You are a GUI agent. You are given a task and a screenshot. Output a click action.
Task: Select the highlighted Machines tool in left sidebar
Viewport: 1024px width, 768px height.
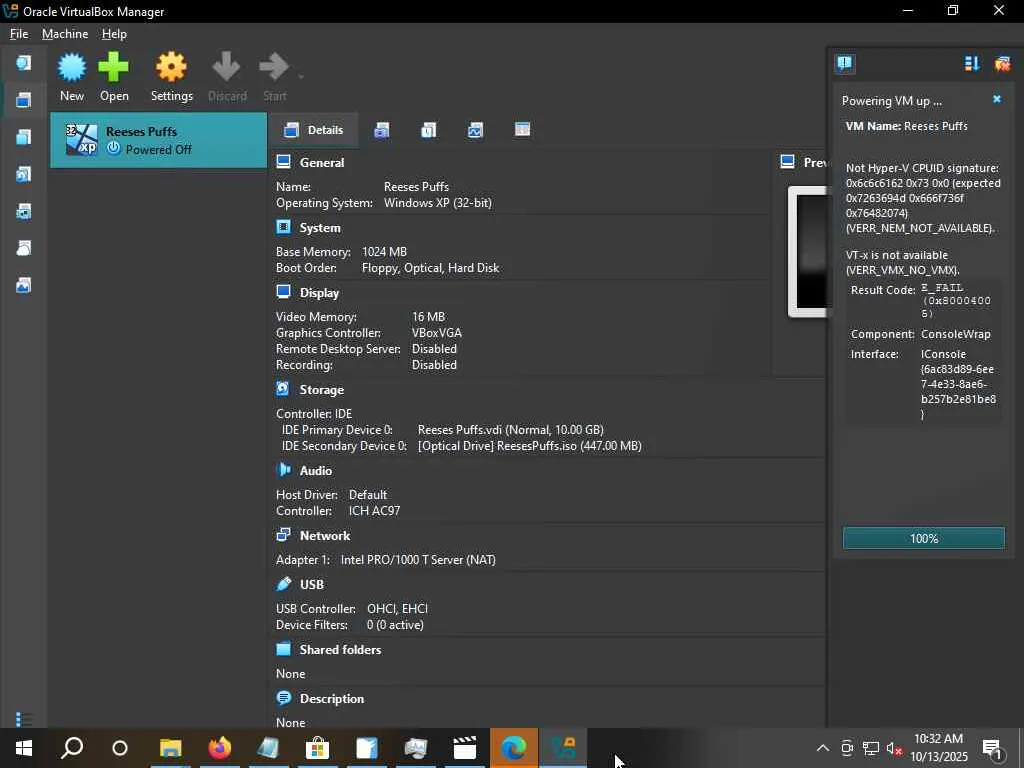point(24,100)
